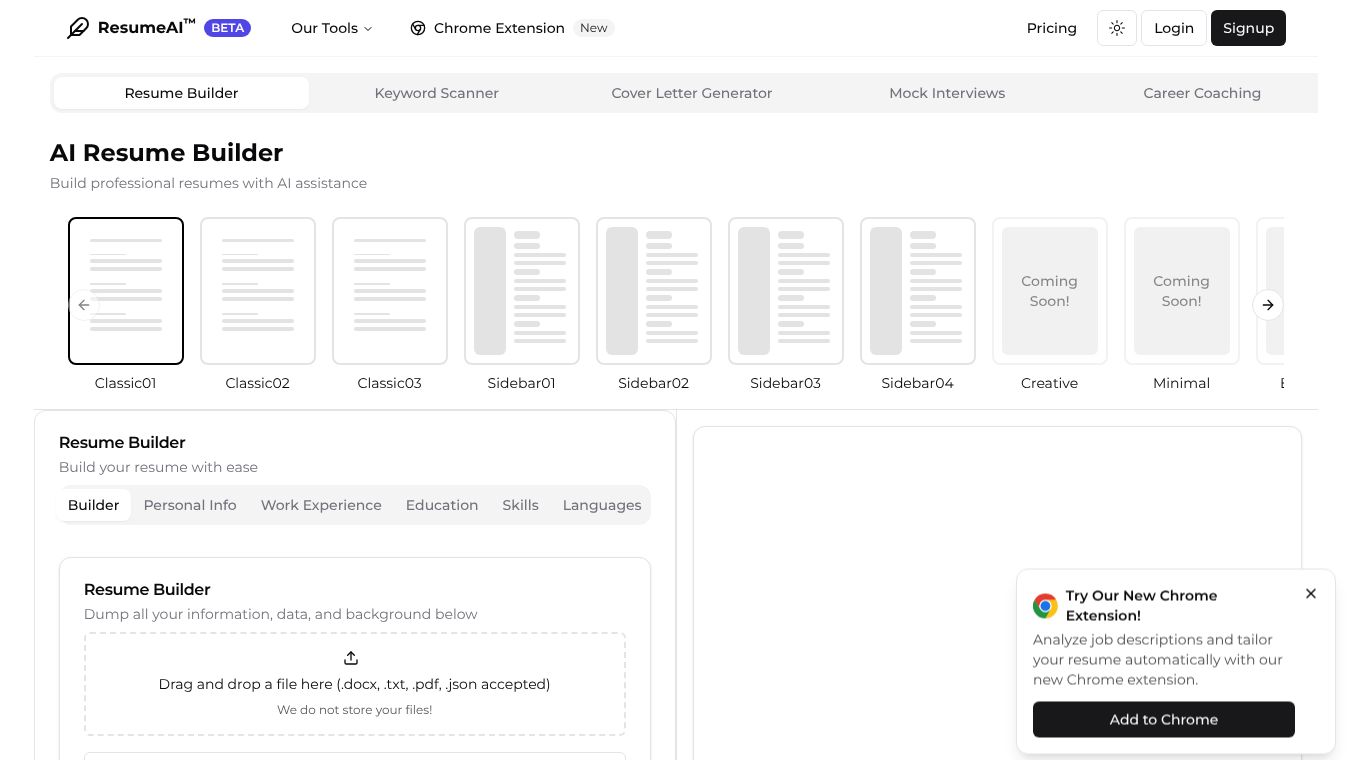This screenshot has width=1352, height=760.
Task: Select the Personal Info sub-tab
Action: [x=190, y=505]
